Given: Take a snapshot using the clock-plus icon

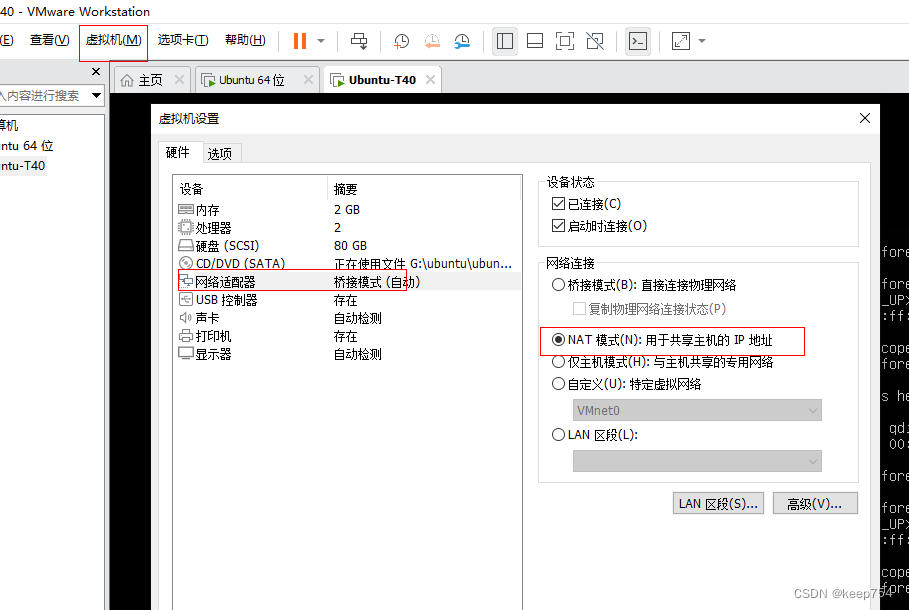Looking at the screenshot, I should 401,41.
